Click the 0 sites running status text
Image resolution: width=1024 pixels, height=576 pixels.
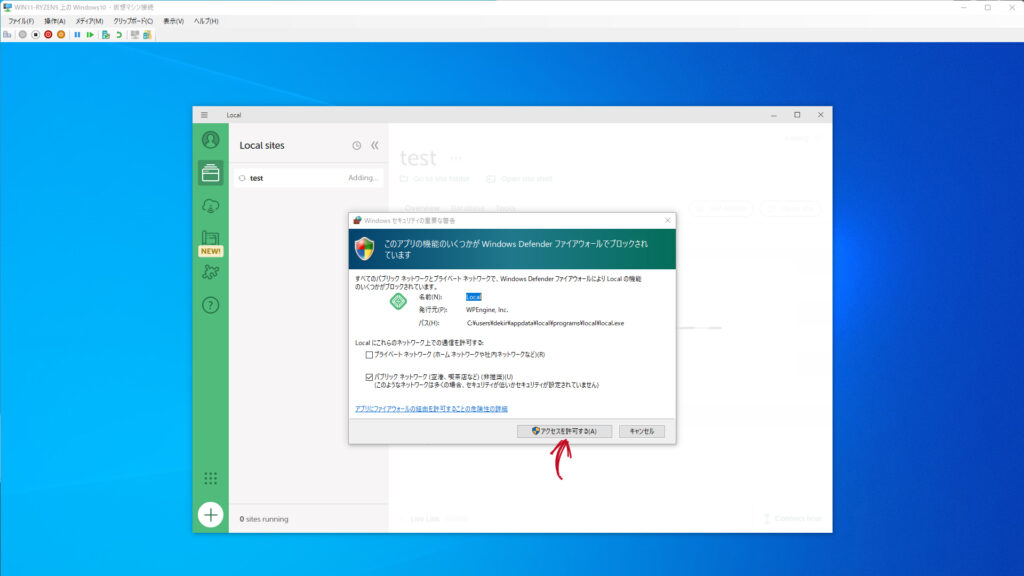[264, 519]
